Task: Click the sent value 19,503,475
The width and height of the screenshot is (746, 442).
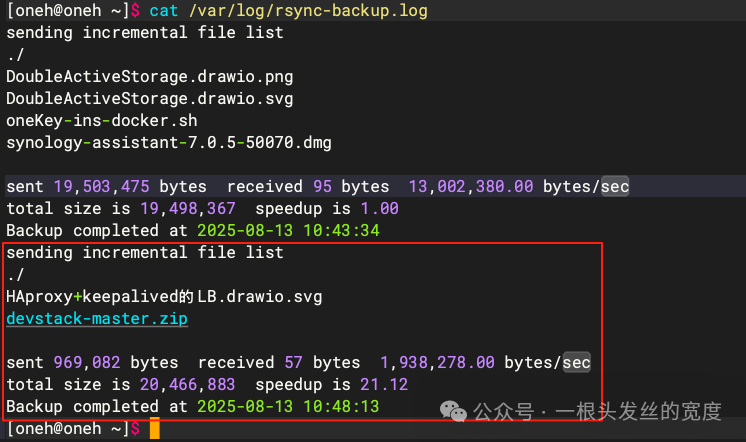Action: (102, 187)
